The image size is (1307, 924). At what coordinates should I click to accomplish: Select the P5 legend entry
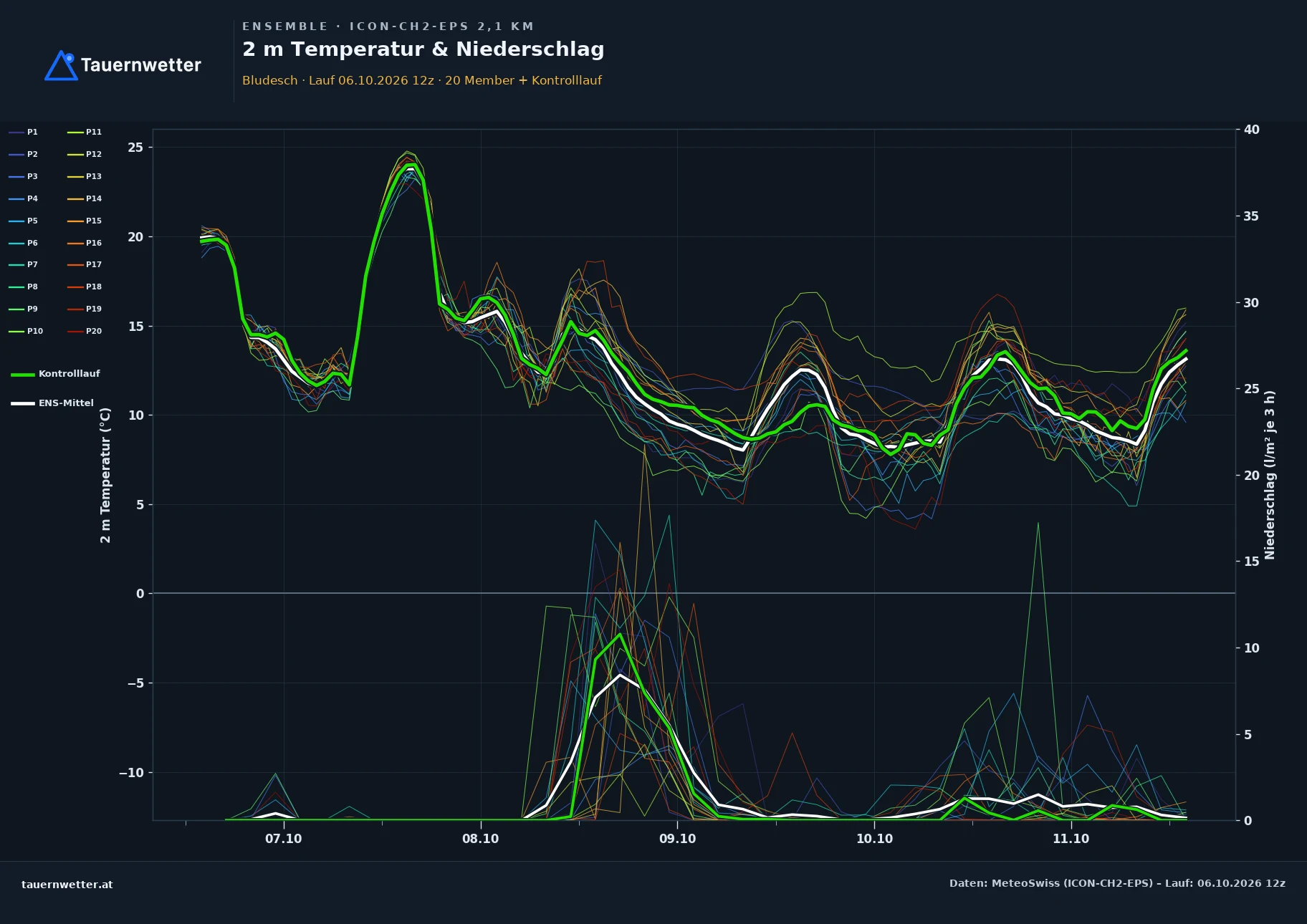(24, 221)
